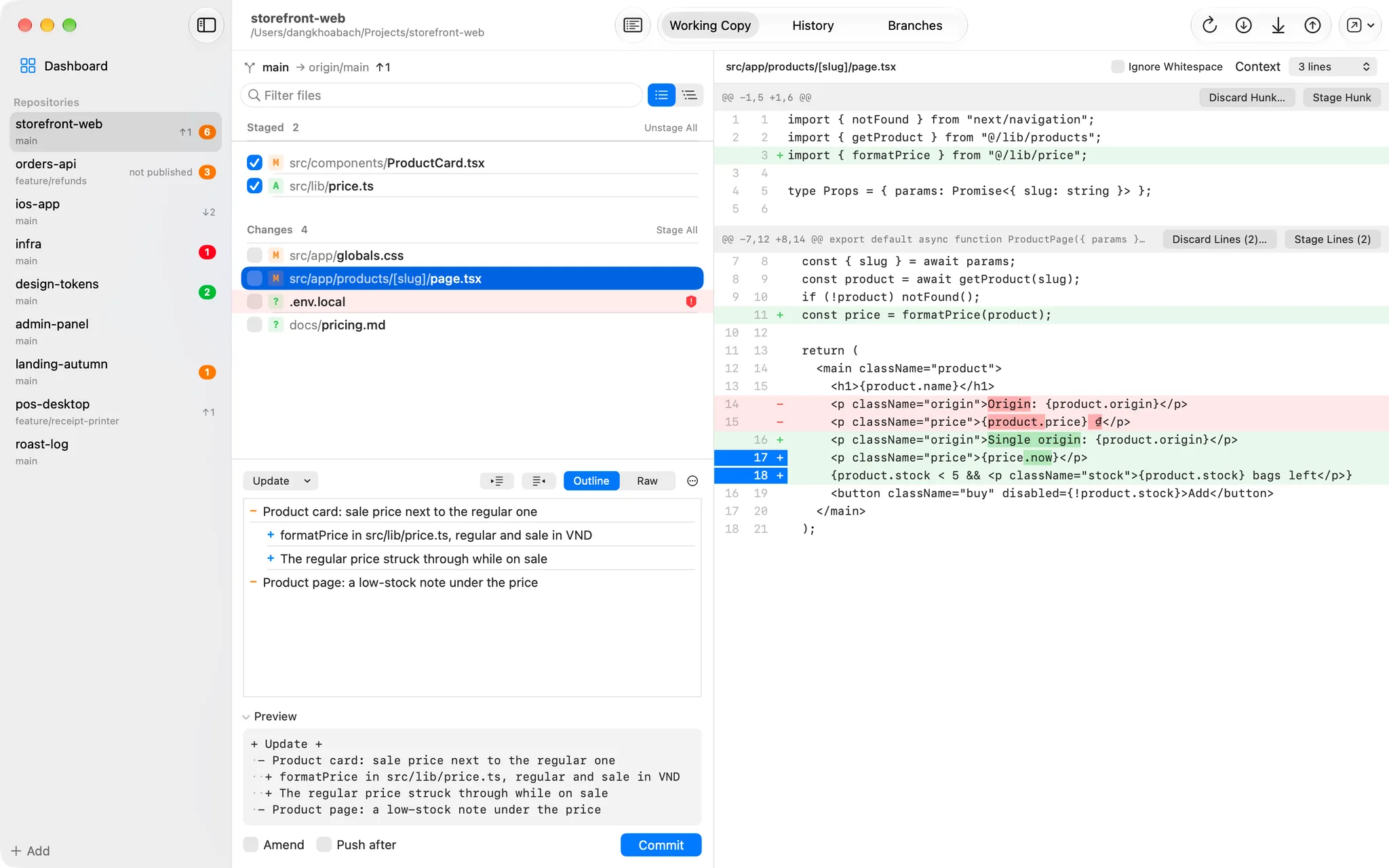Viewport: 1389px width, 868px height.
Task: Enable the Ignore Whitespace checkbox
Action: point(1117,66)
